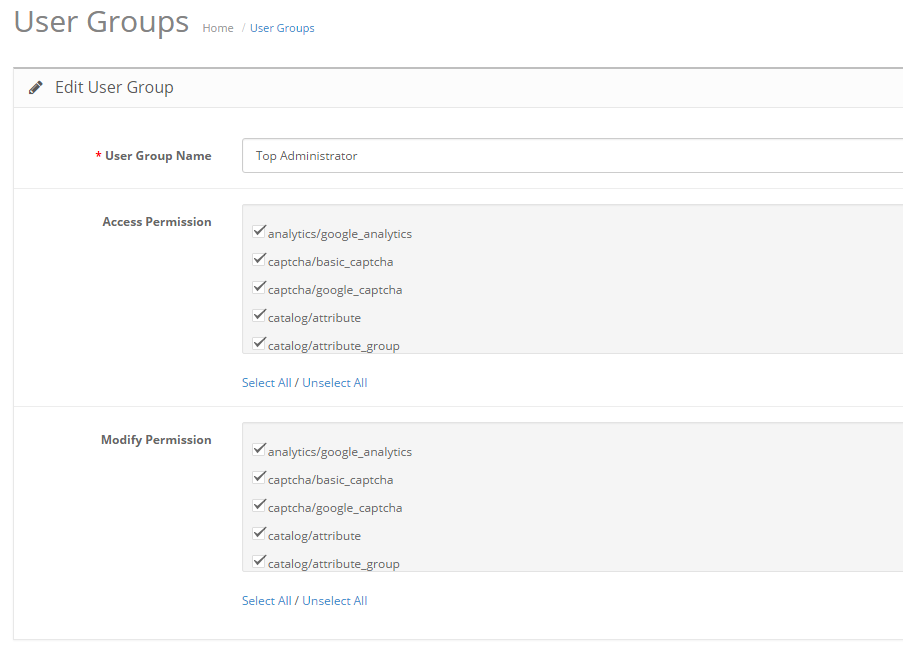This screenshot has height=657, width=903.
Task: Uncheck analytics/google_analytics under Access Permission
Action: pos(260,232)
